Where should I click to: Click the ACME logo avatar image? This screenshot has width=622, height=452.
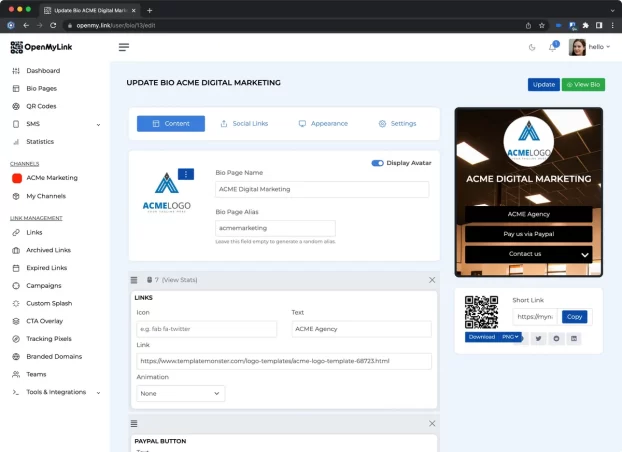pos(167,193)
